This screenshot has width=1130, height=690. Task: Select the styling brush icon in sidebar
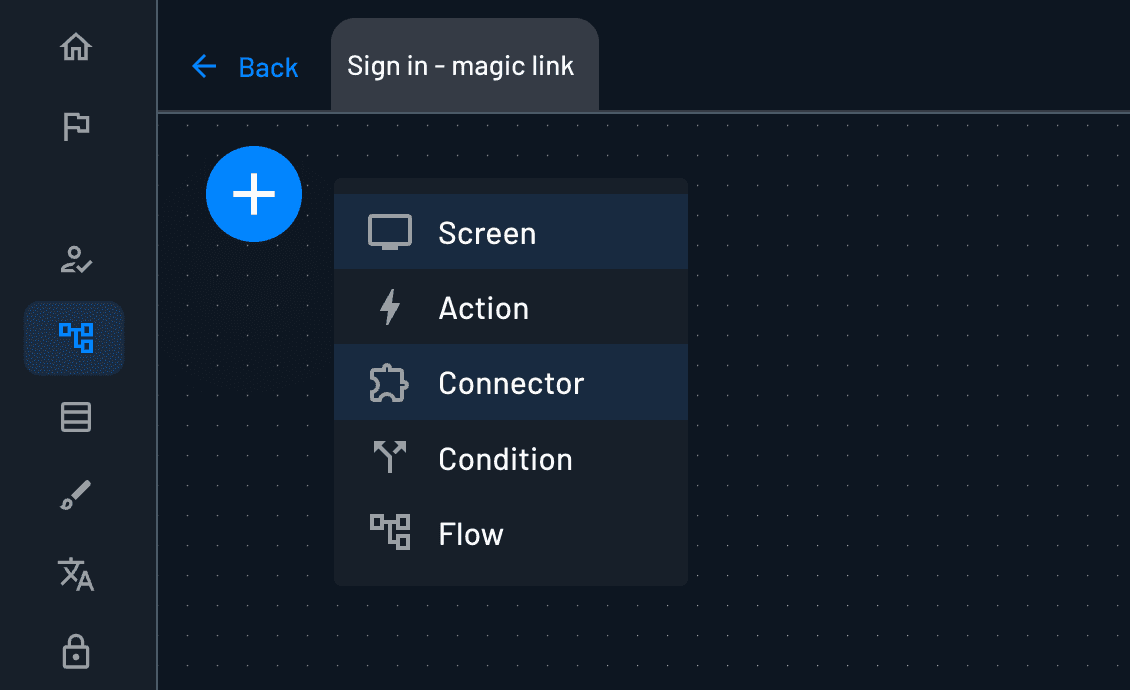pos(75,493)
